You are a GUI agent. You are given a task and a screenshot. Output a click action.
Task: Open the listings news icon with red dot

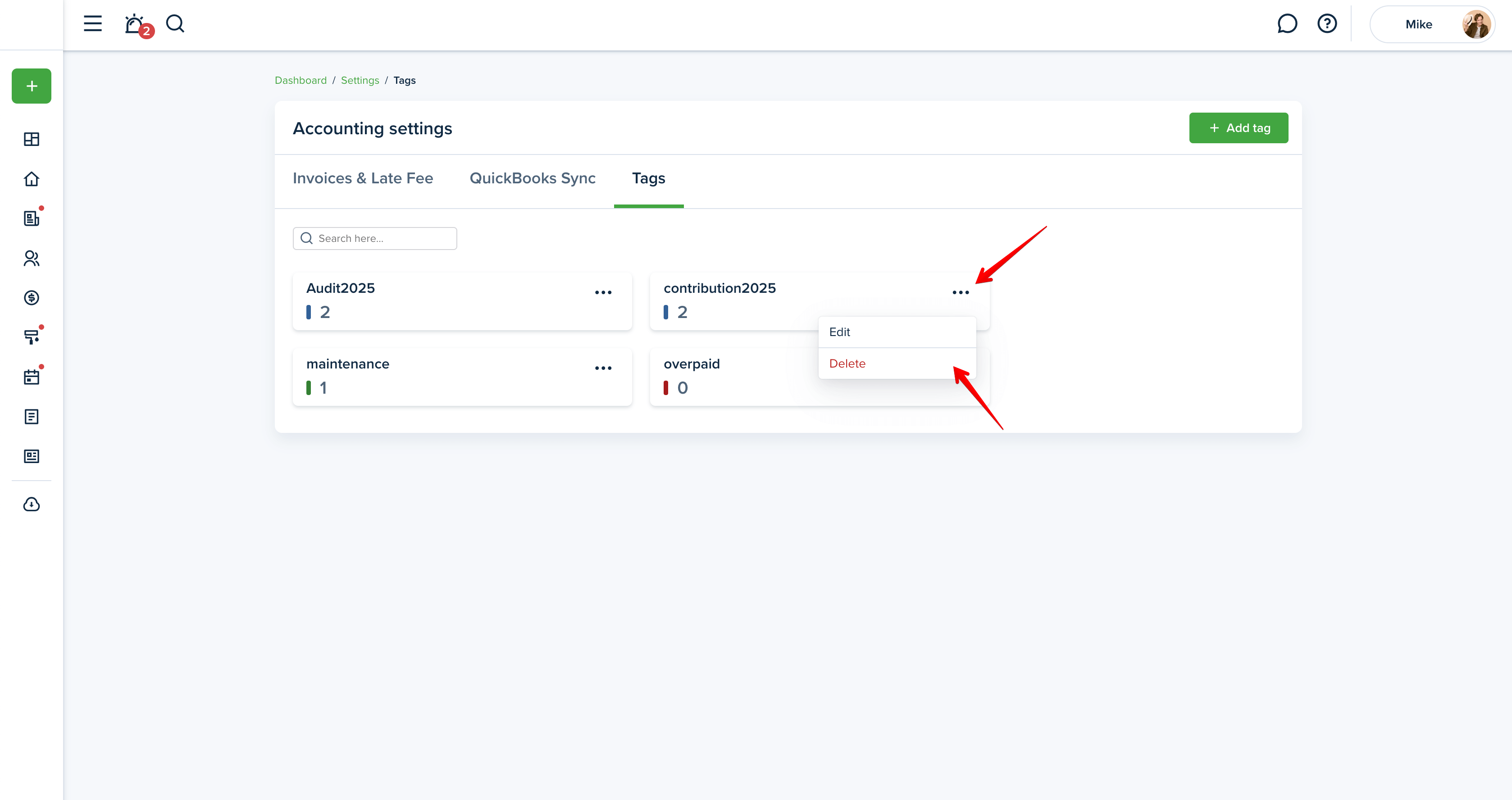click(32, 218)
